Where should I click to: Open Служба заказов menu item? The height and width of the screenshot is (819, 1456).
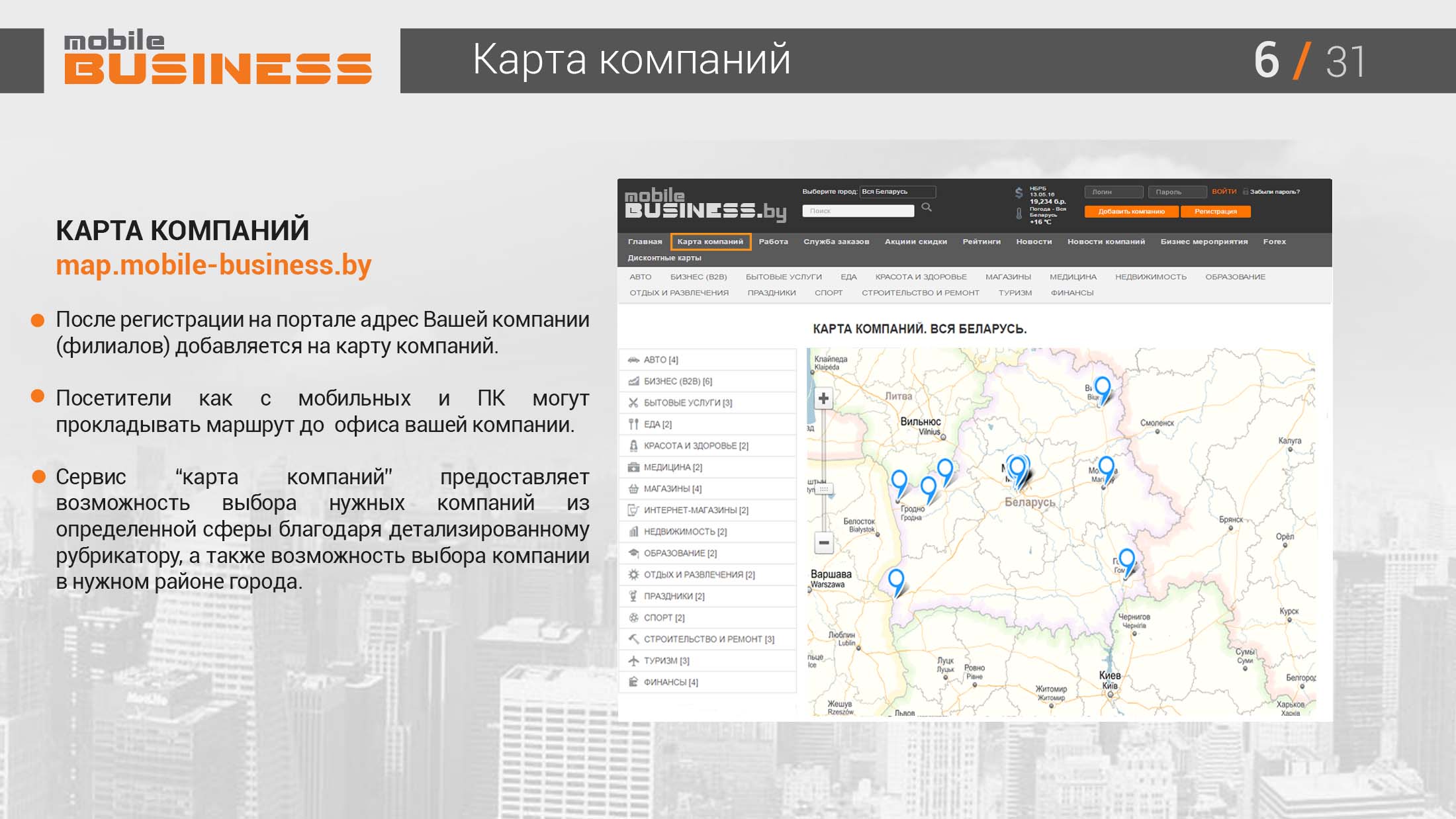pos(836,242)
